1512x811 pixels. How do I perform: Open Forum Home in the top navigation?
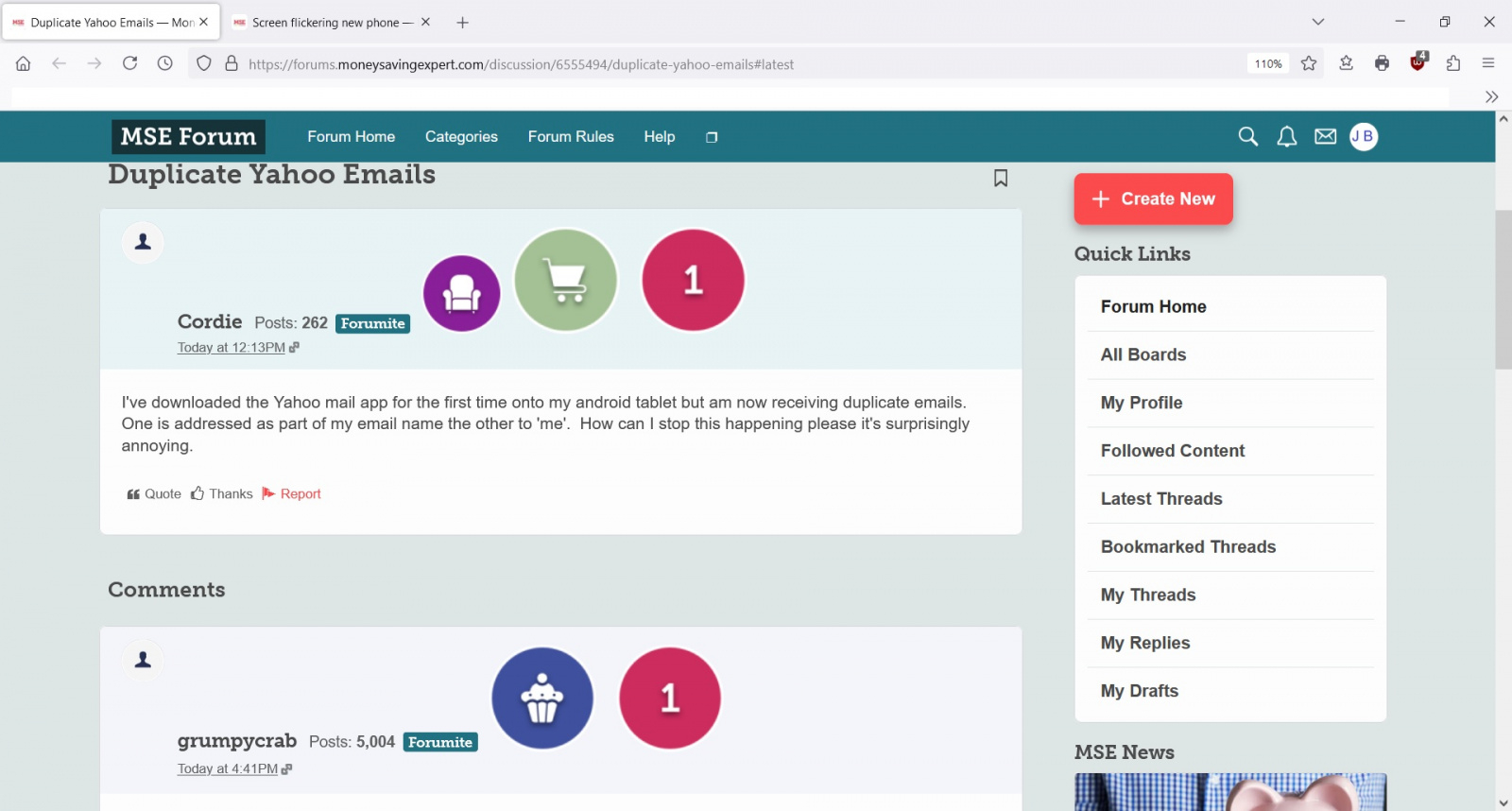point(351,137)
